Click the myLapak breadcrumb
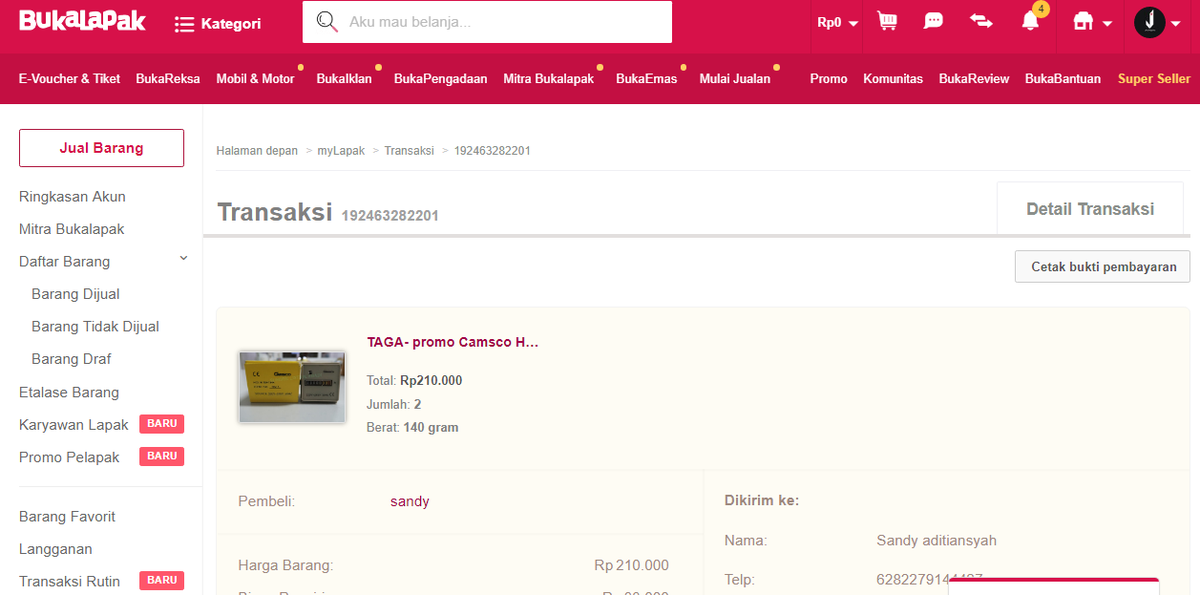Viewport: 1200px width, 595px height. point(341,151)
